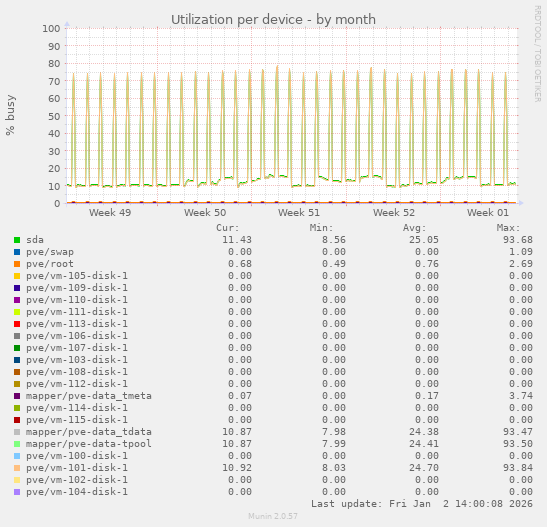Click the 'pve/vm-101-disk-1' legend label
547x527 pixels.
click(x=77, y=468)
